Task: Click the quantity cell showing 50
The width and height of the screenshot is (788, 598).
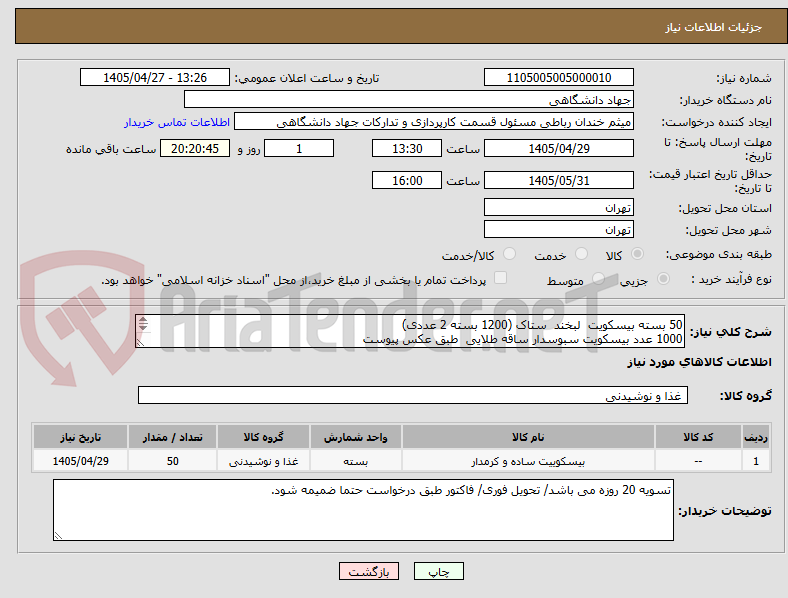Action: point(172,461)
